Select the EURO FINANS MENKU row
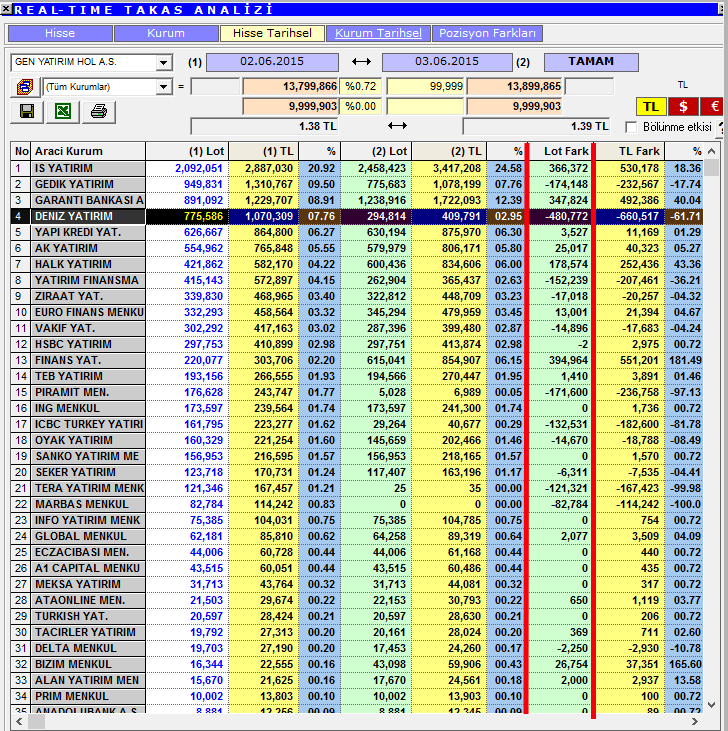Image resolution: width=728 pixels, height=731 pixels. [357, 312]
